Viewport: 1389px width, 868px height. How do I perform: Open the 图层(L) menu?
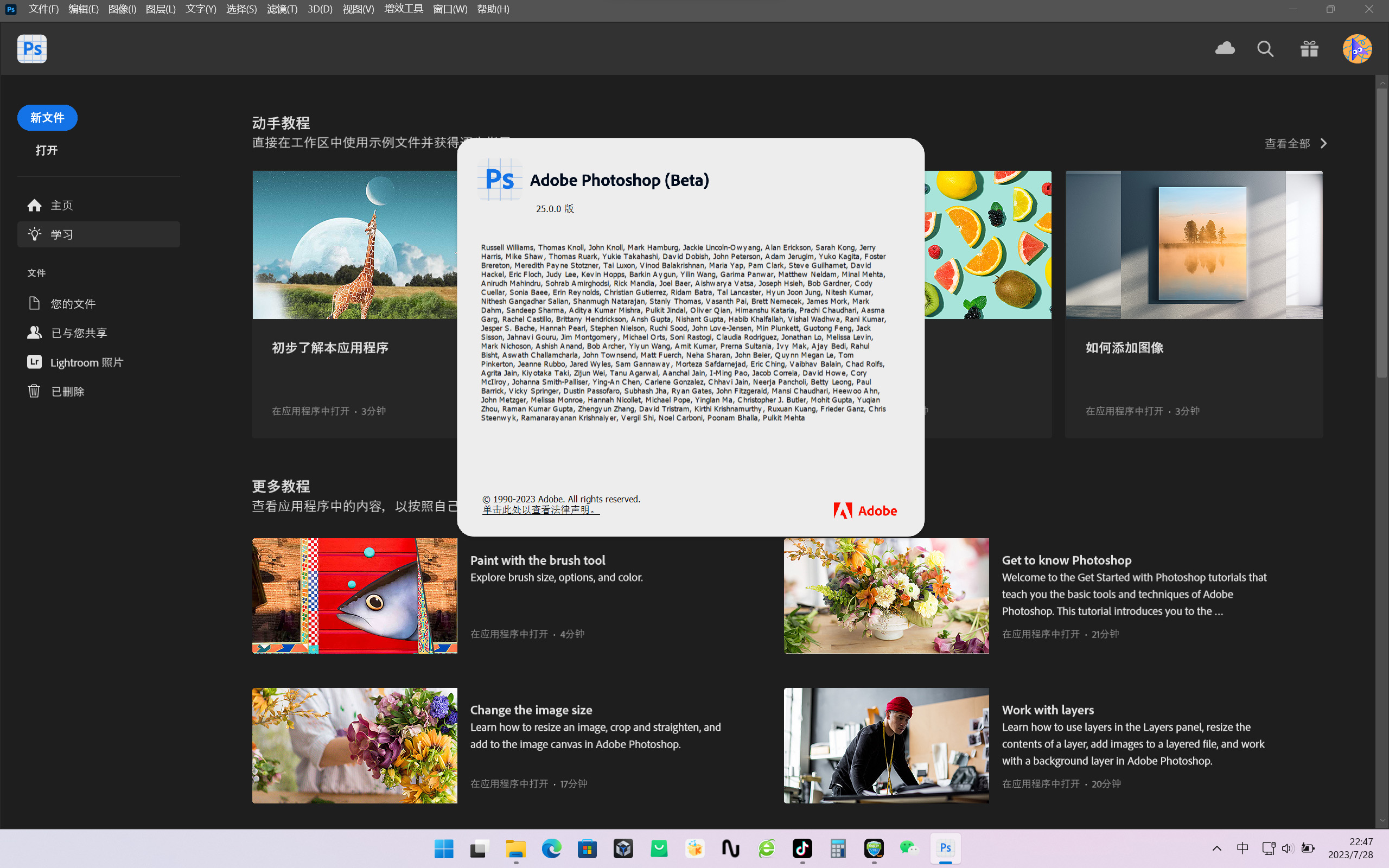[161, 9]
